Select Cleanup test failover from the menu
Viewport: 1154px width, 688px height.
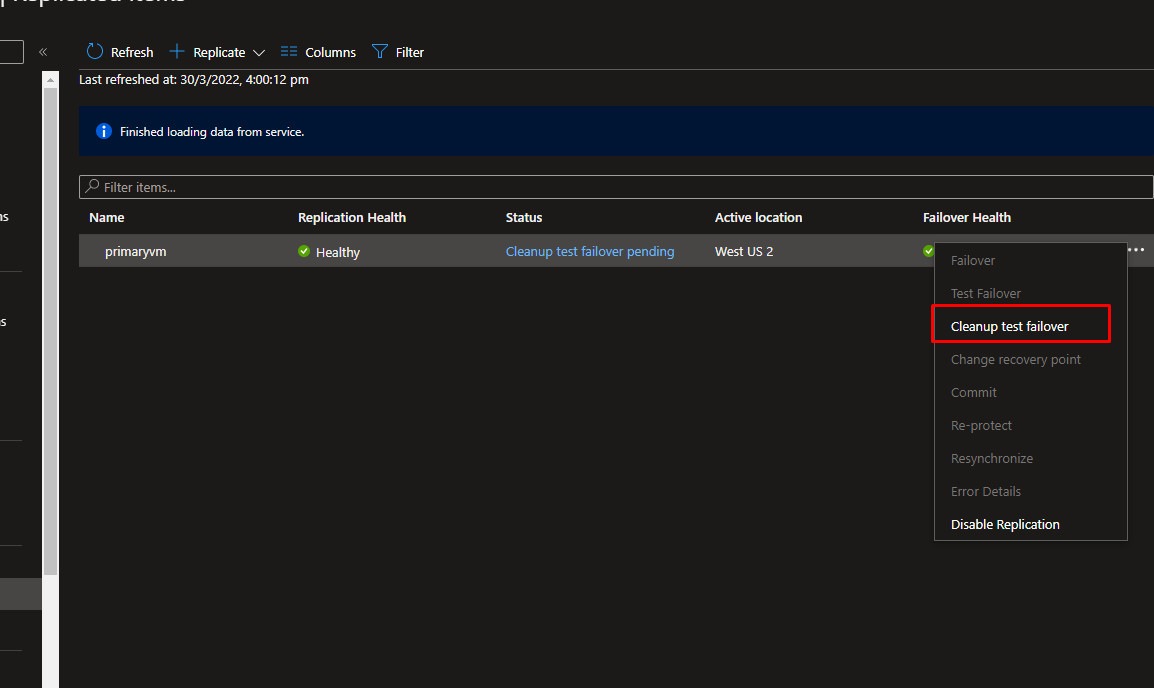(x=1008, y=326)
